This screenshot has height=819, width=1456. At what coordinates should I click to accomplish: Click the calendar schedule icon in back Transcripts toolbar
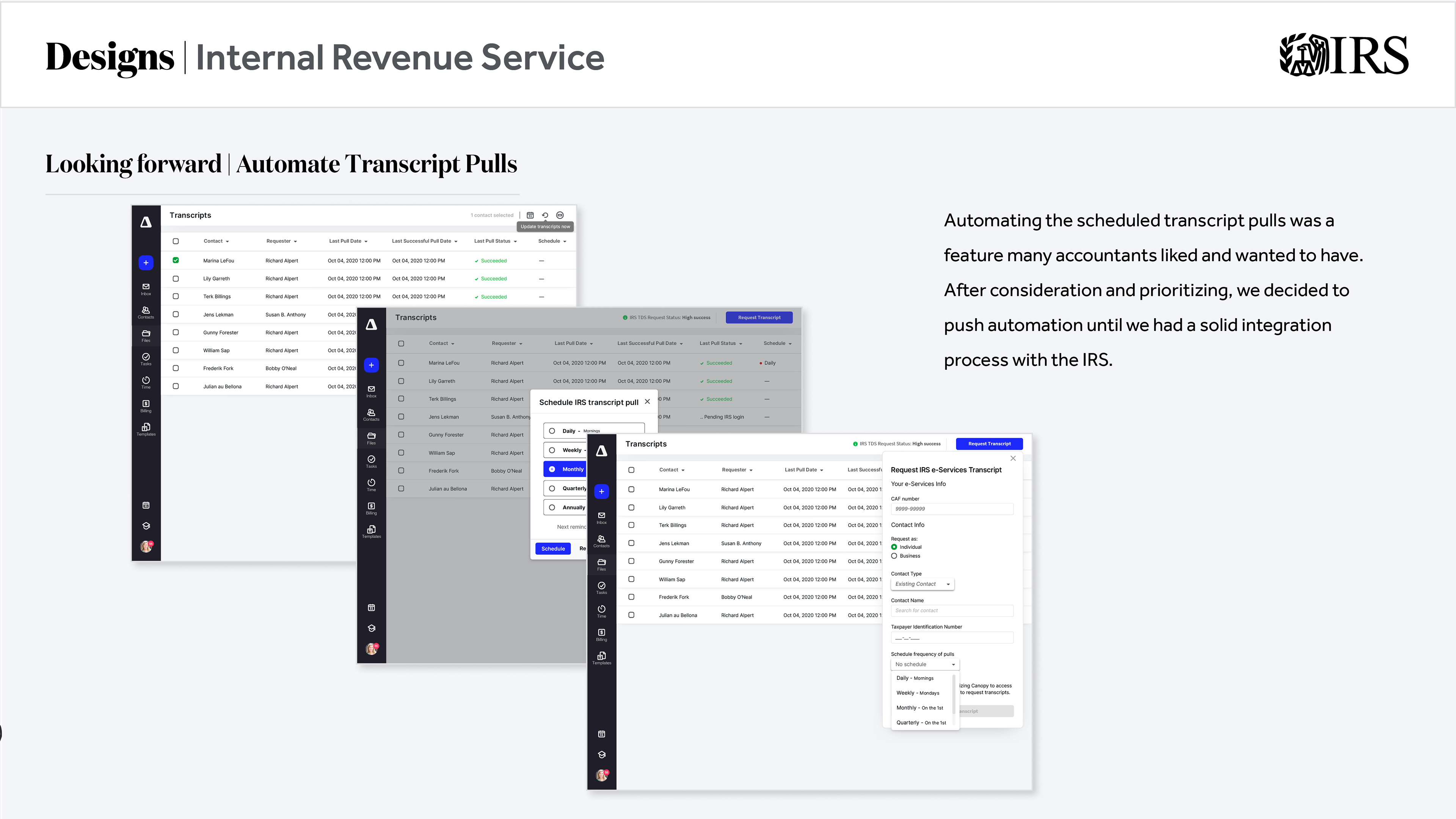530,215
